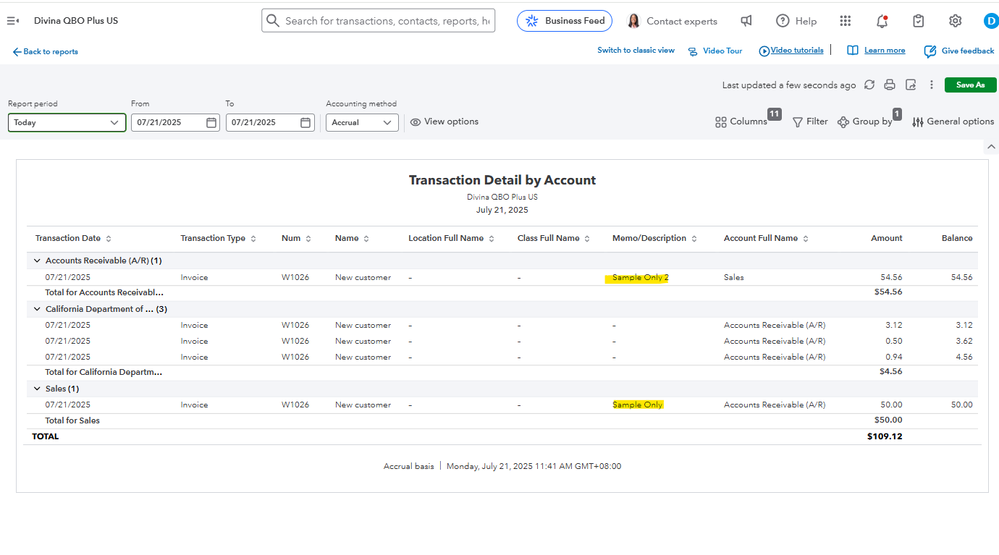Click the refresh report icon

pos(869,85)
